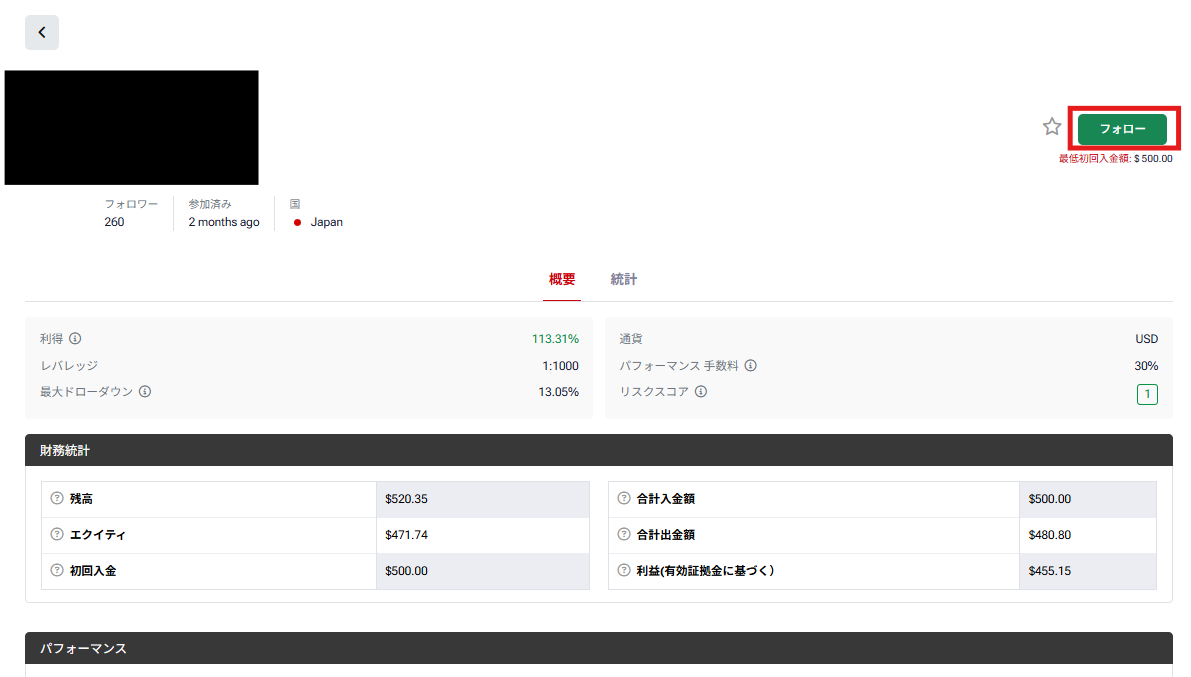This screenshot has height=677, width=1191.
Task: Open info icon next to 利得
Action: [x=75, y=339]
